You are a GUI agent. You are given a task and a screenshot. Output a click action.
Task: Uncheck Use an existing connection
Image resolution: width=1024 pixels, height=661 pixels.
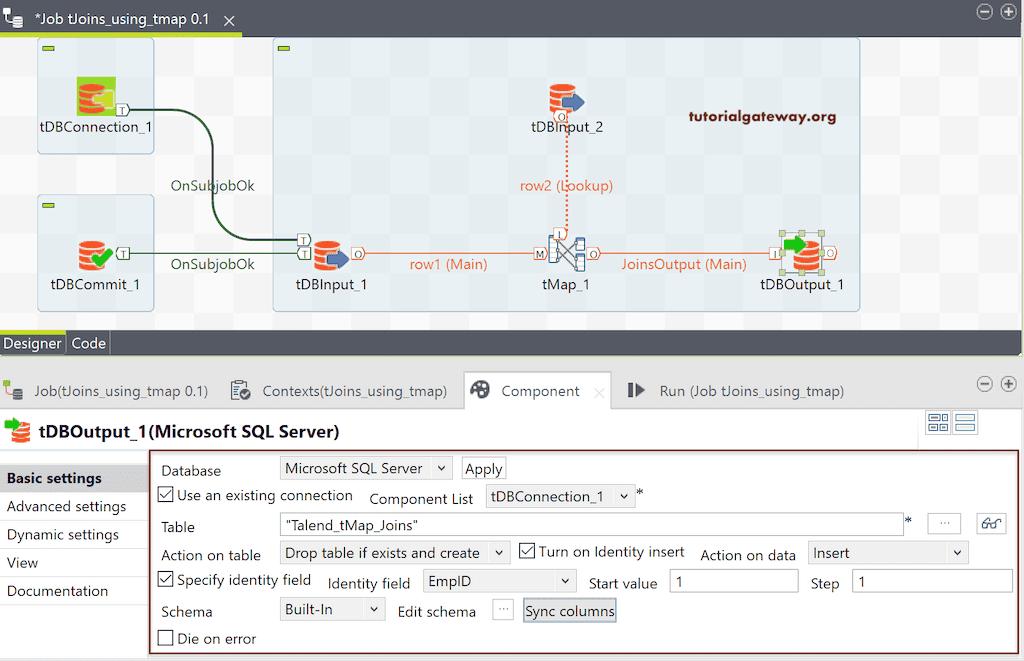166,495
